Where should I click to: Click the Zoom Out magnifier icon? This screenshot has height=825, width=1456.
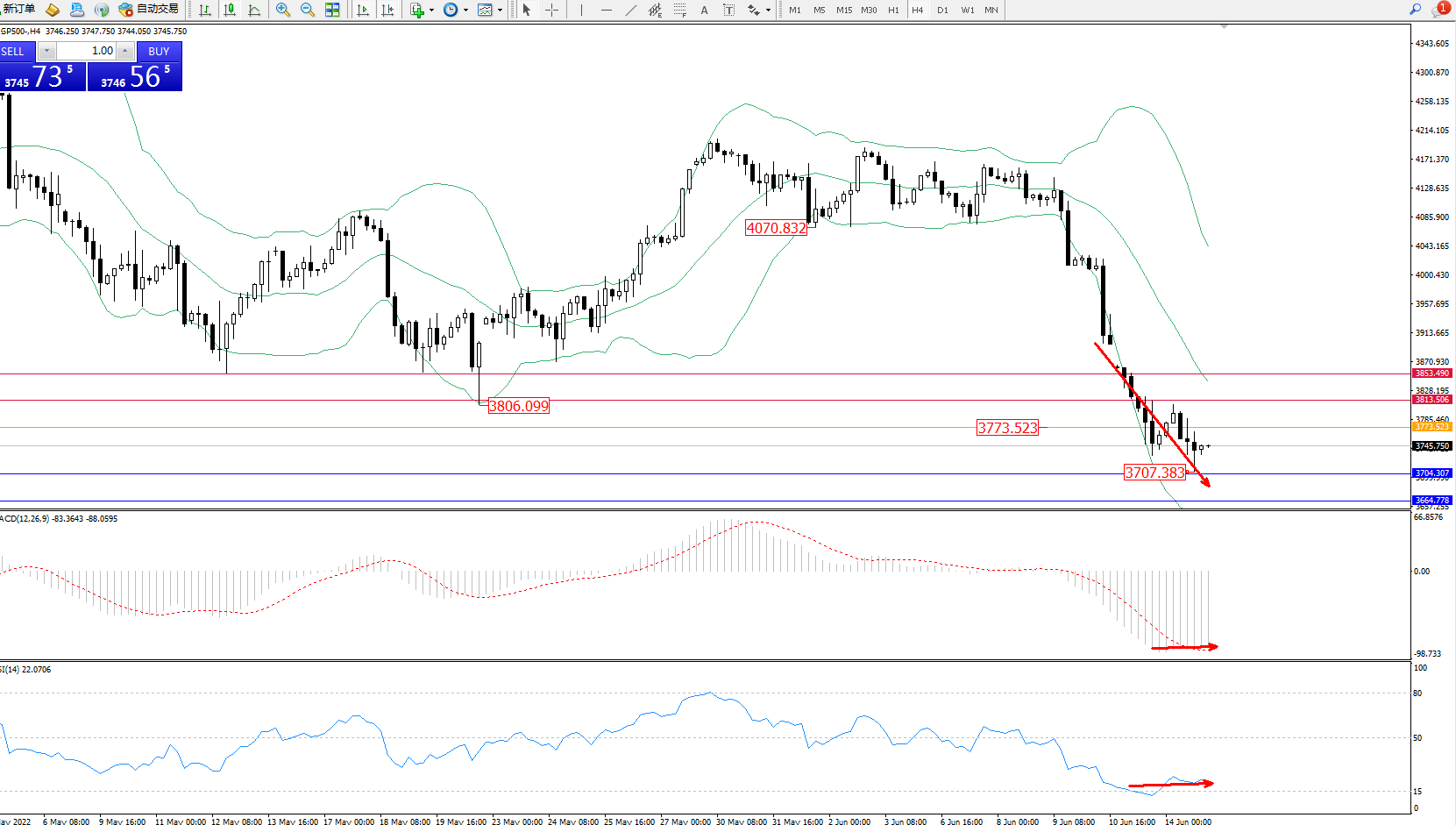click(x=308, y=10)
